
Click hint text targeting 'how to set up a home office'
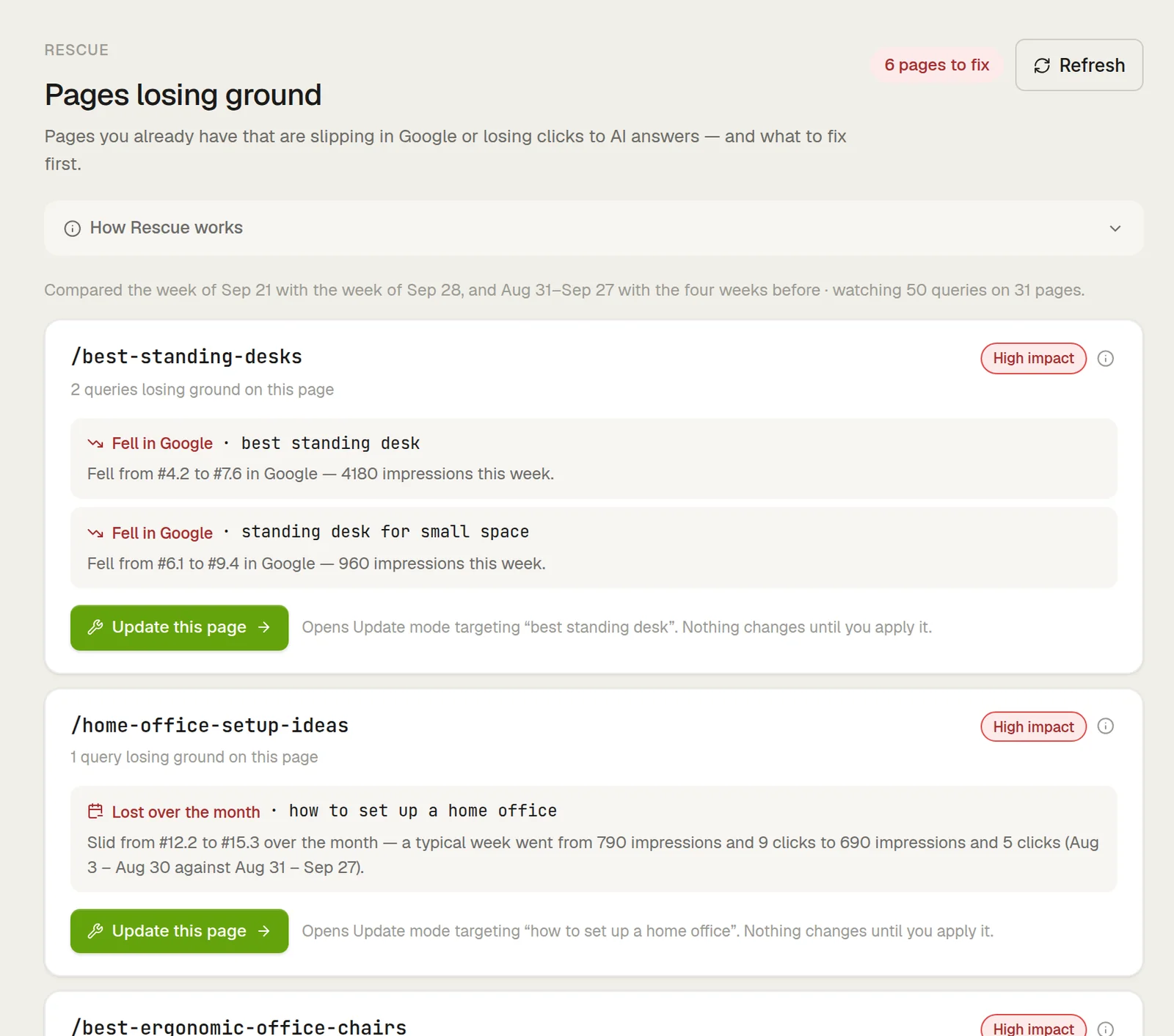click(647, 931)
